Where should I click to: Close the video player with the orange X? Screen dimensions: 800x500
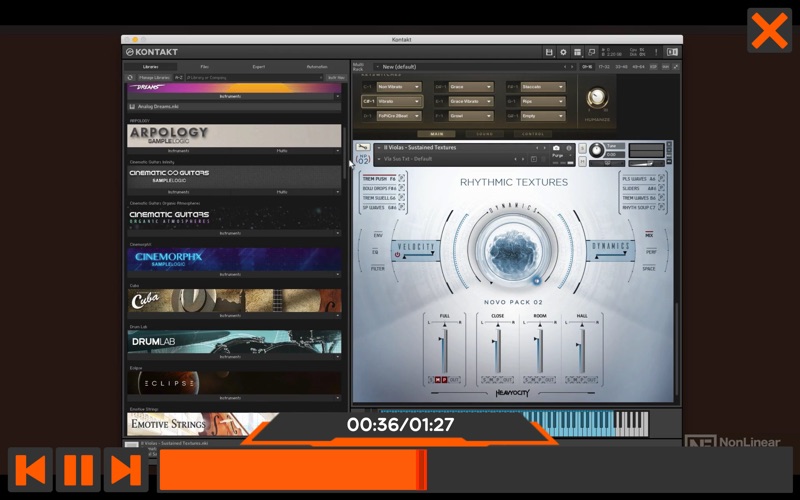click(769, 30)
